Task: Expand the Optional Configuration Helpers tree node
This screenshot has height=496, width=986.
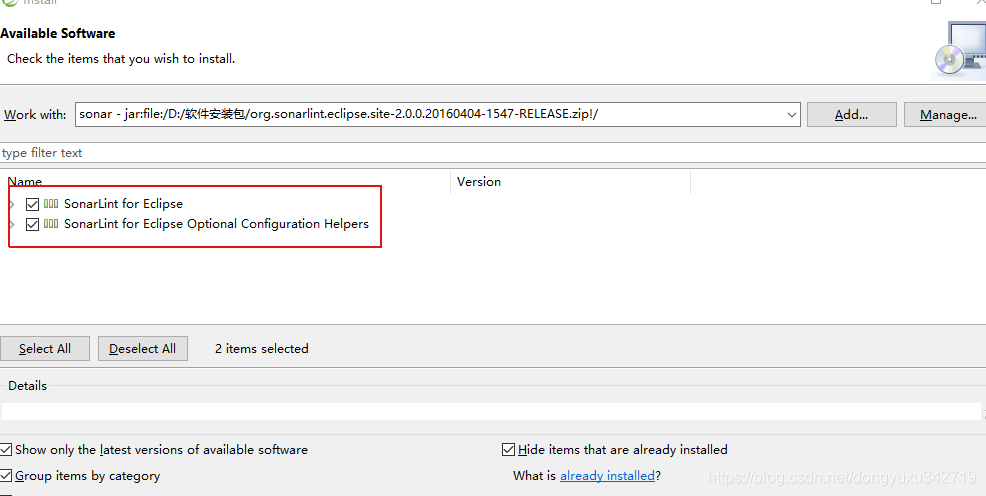Action: point(12,224)
